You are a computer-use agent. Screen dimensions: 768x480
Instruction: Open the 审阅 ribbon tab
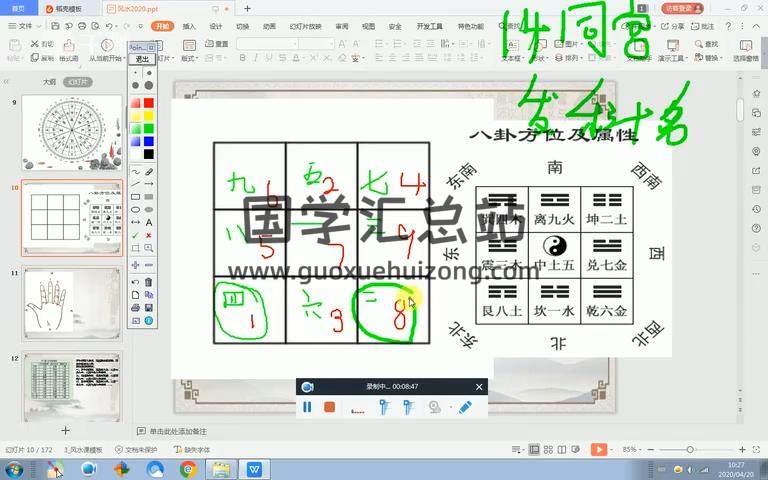[x=342, y=27]
